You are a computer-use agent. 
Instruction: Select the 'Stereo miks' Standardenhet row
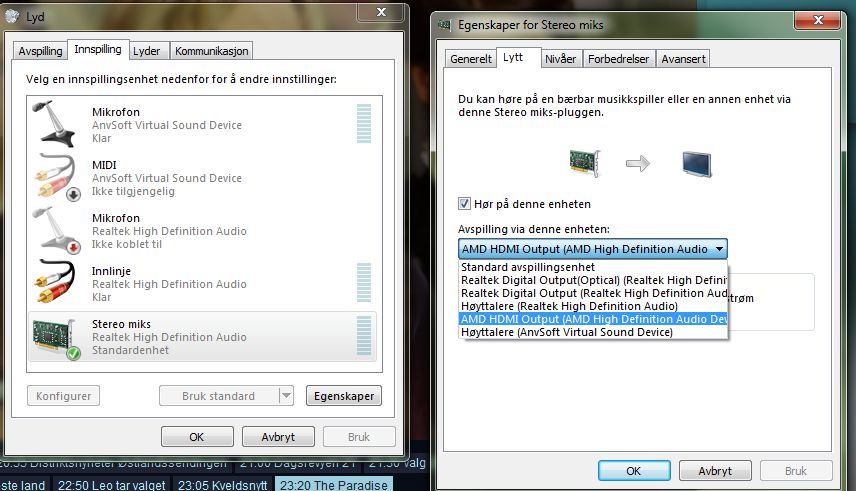(x=203, y=336)
